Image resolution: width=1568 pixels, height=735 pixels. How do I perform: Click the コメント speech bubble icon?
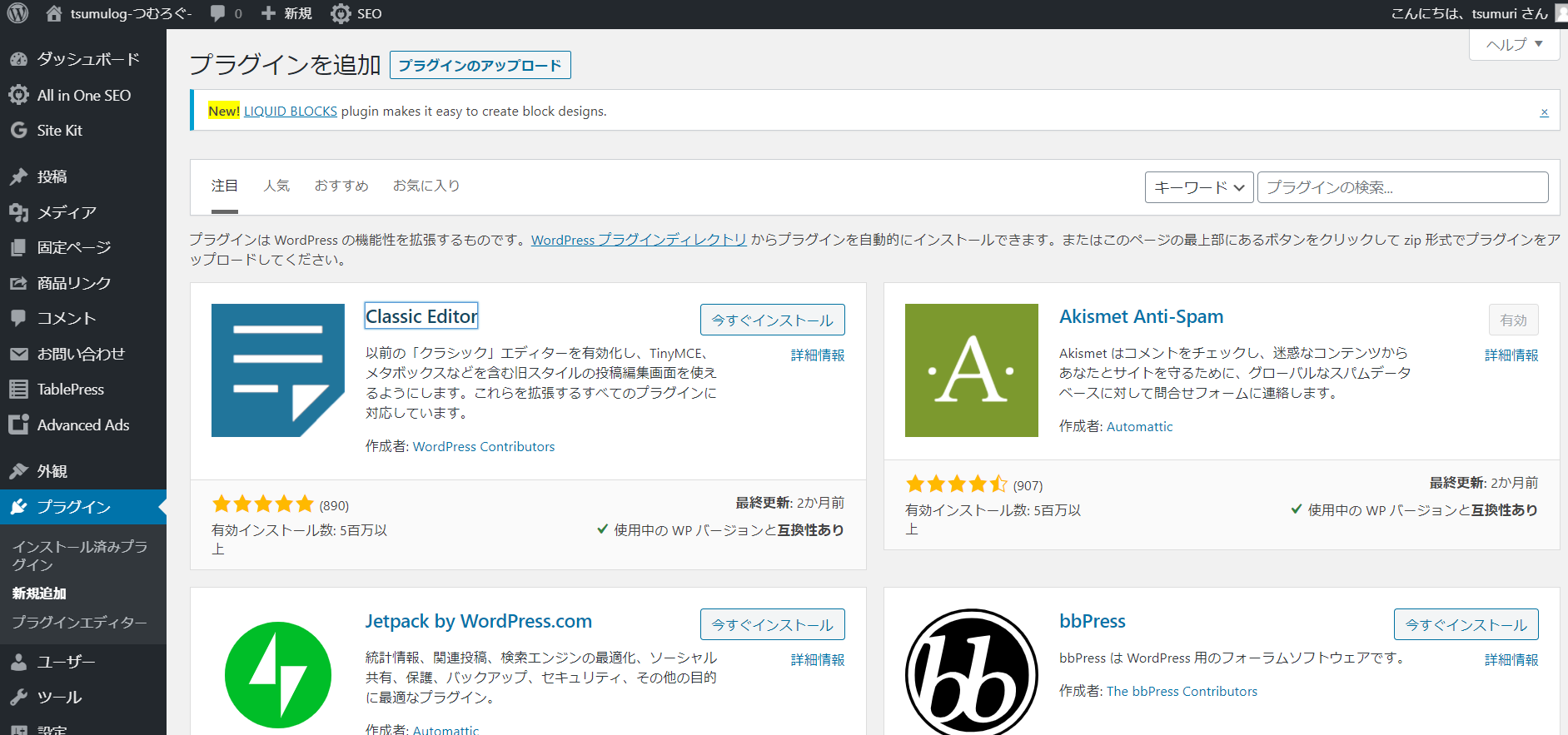pos(18,318)
